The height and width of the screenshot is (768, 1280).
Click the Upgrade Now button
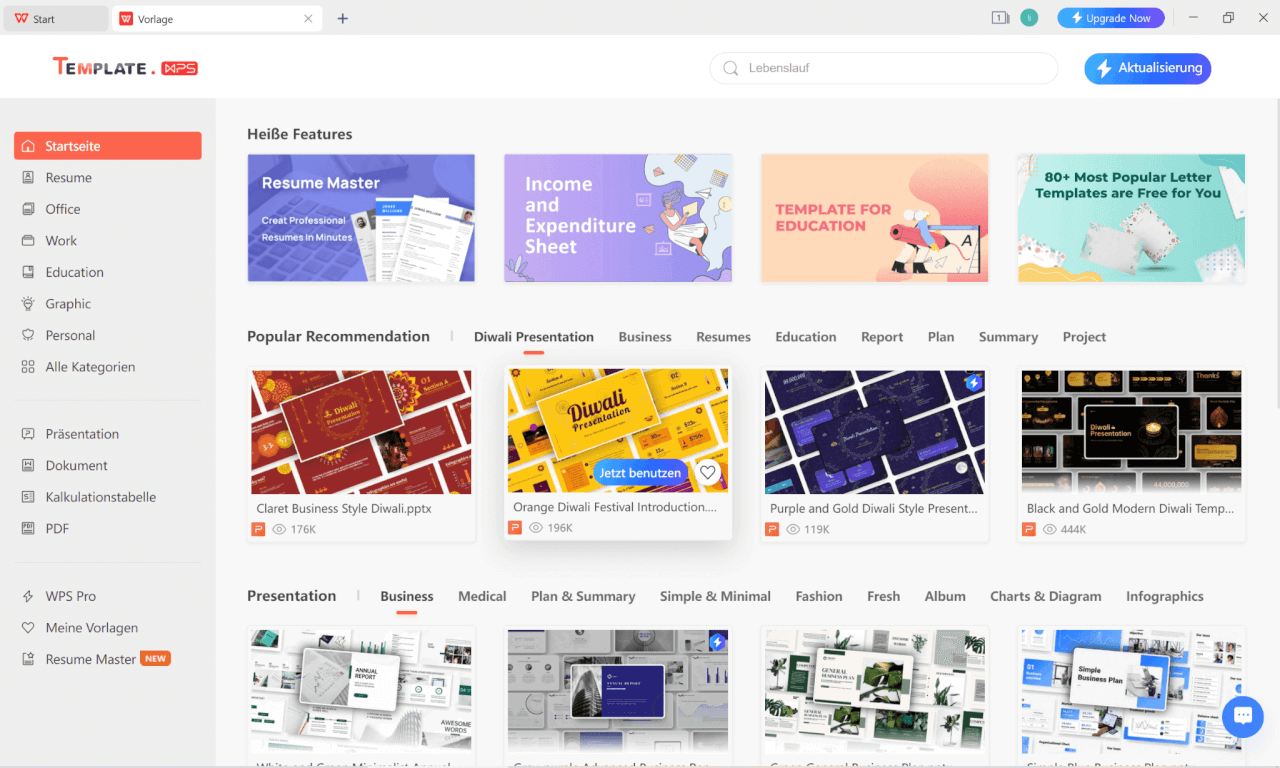coord(1110,18)
